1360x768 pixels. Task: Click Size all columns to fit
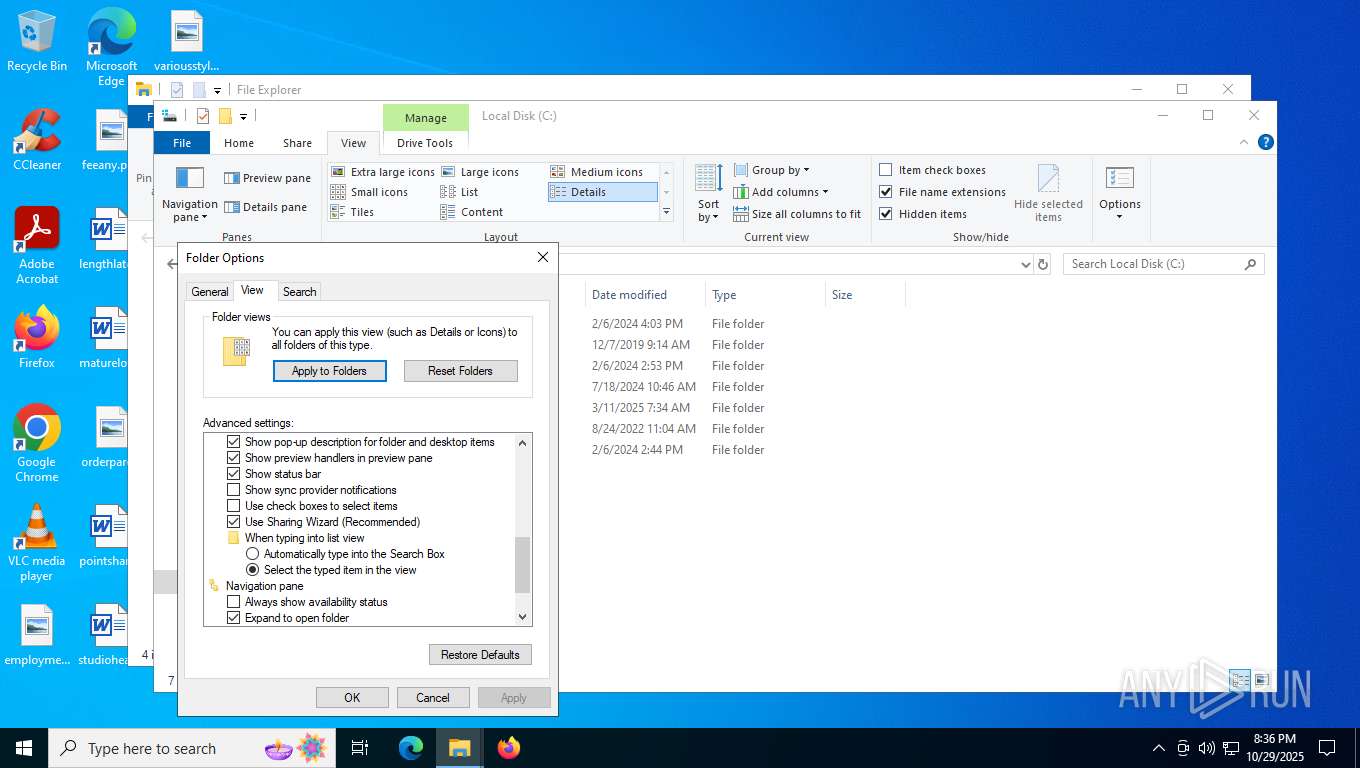(x=797, y=214)
